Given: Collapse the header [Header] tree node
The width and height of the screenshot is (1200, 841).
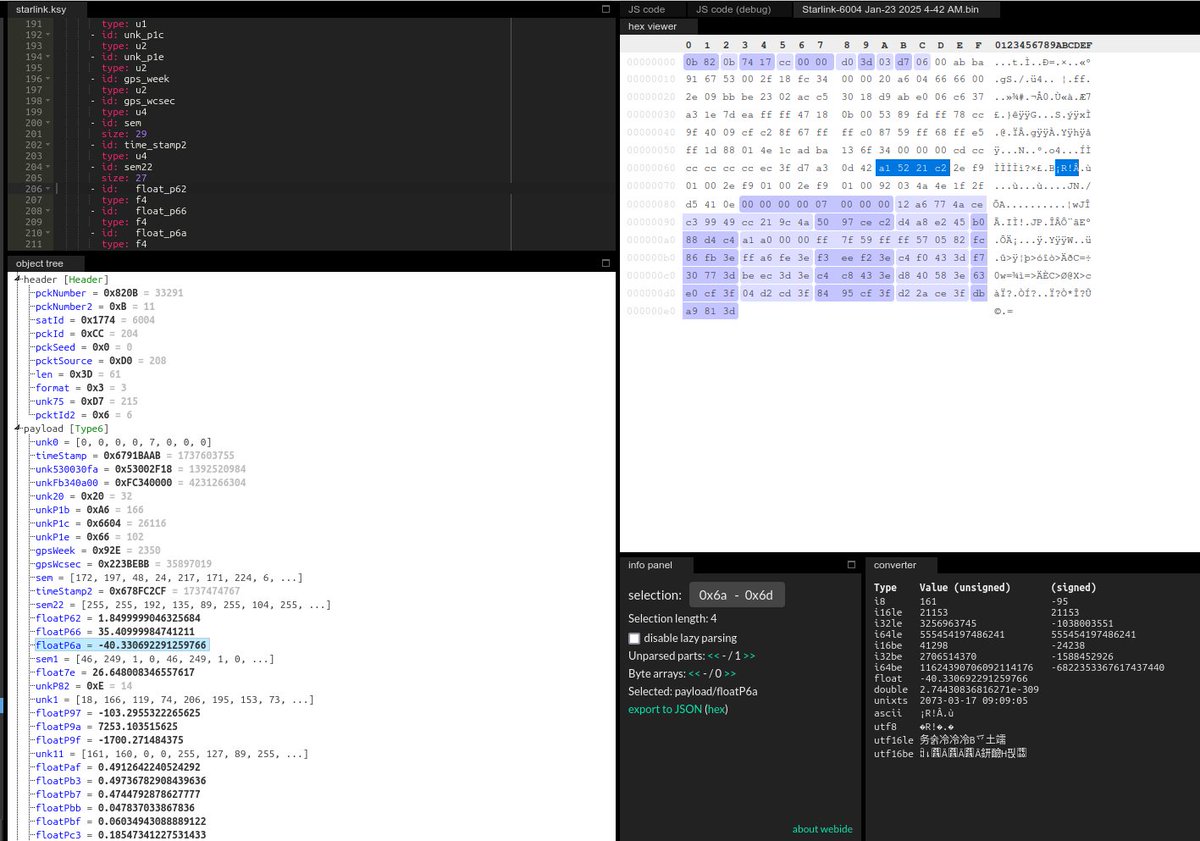Looking at the screenshot, I should [x=15, y=279].
